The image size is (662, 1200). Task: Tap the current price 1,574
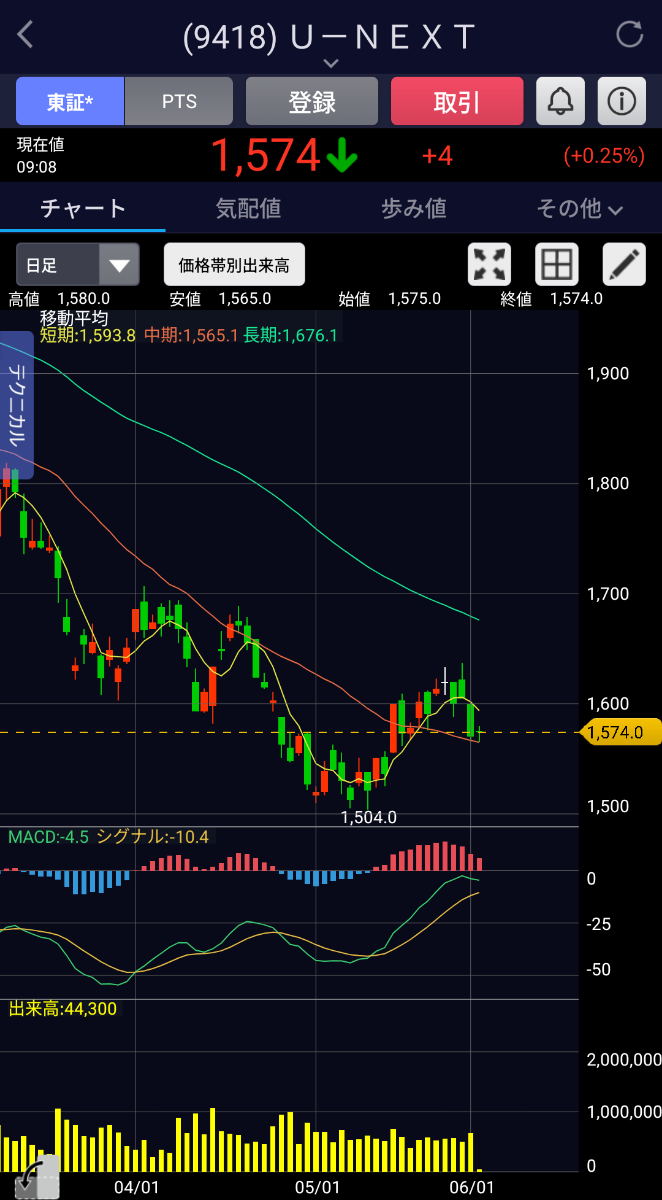[265, 155]
